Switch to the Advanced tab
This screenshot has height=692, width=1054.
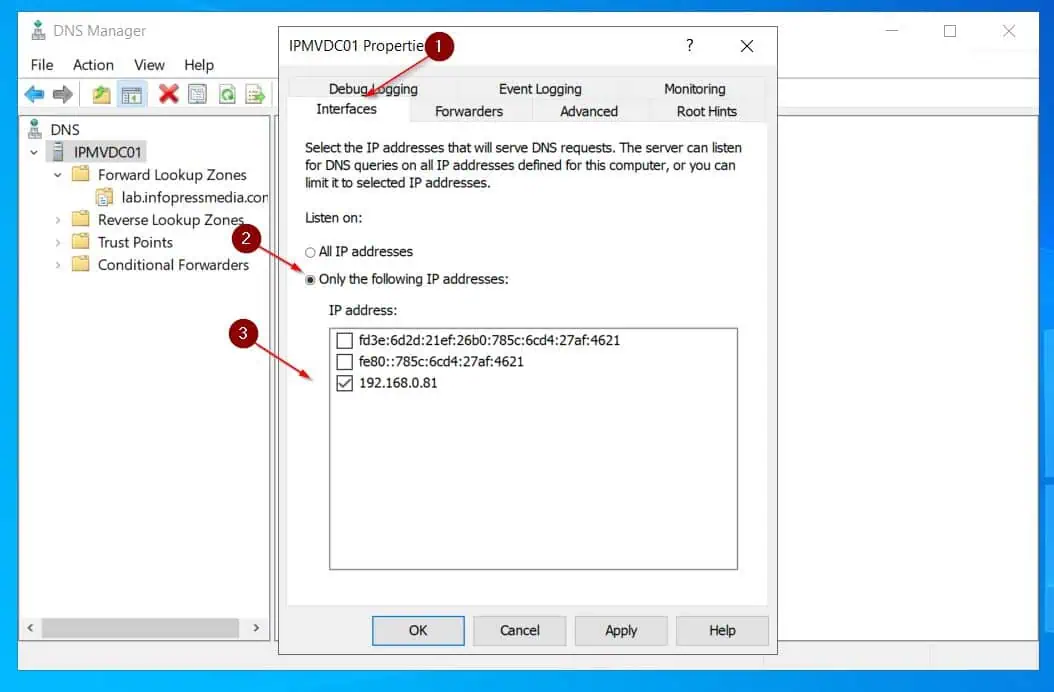pyautogui.click(x=589, y=111)
